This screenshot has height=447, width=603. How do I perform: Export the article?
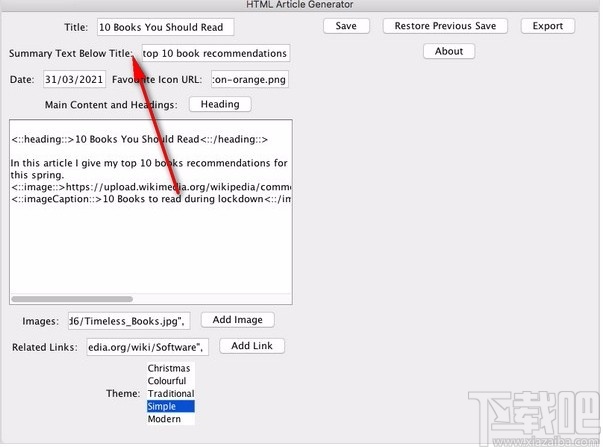[548, 26]
